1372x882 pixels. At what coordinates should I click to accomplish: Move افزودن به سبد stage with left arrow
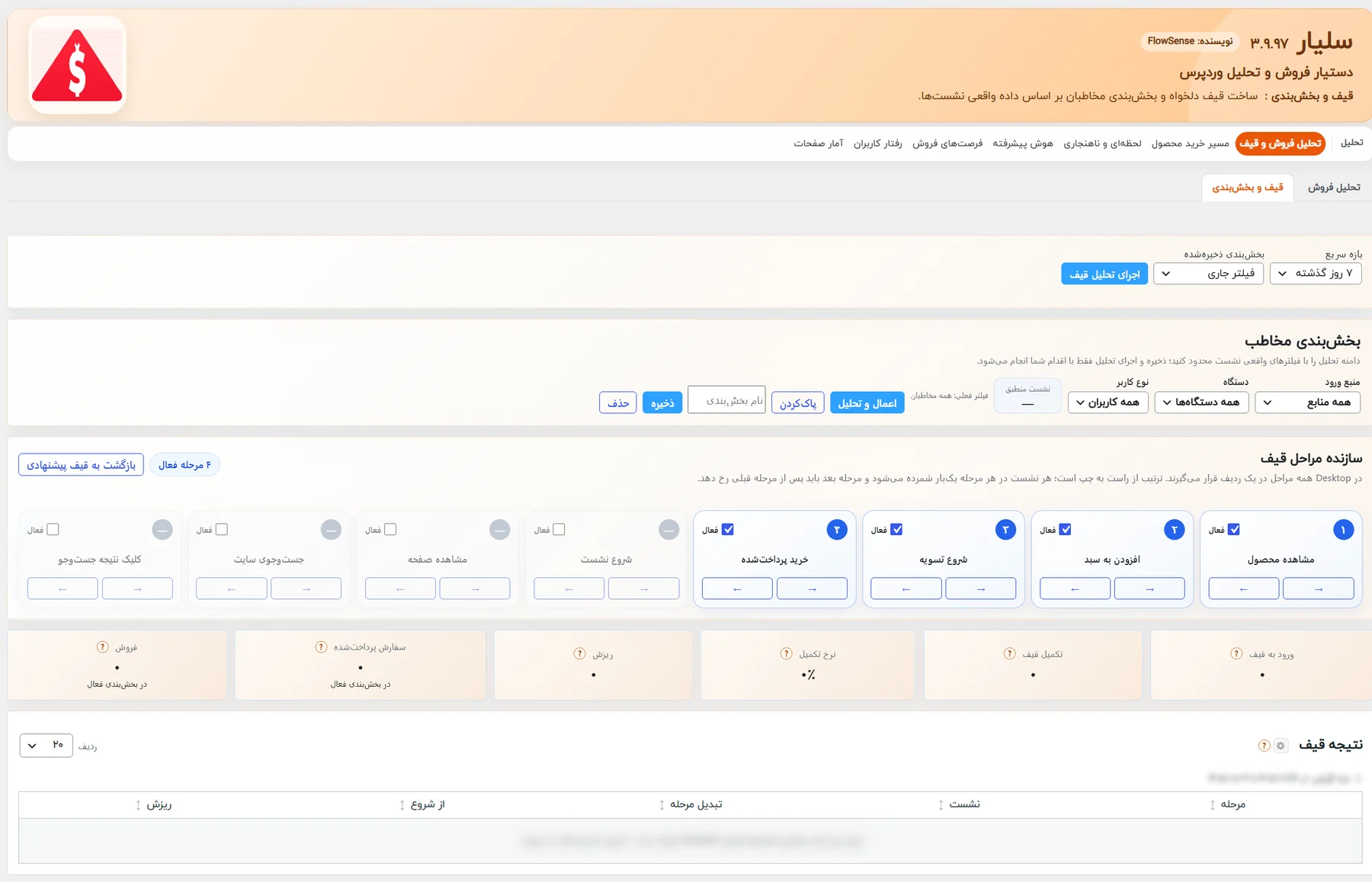[1075, 589]
